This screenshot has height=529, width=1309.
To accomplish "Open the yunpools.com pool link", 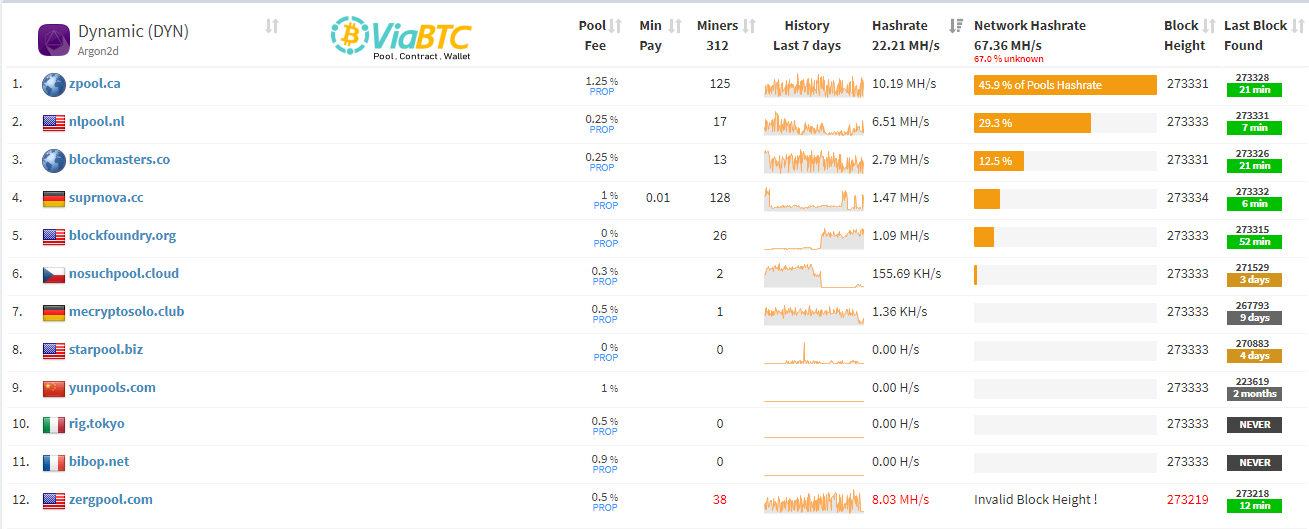I will 112,388.
